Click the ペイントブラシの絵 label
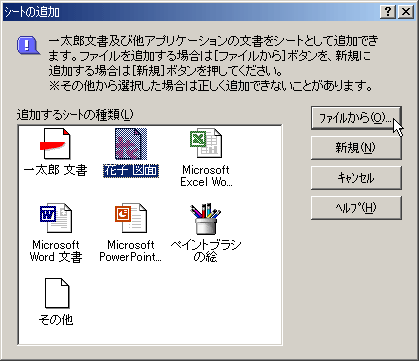Viewport: 419px width, 361px height. tap(206, 251)
